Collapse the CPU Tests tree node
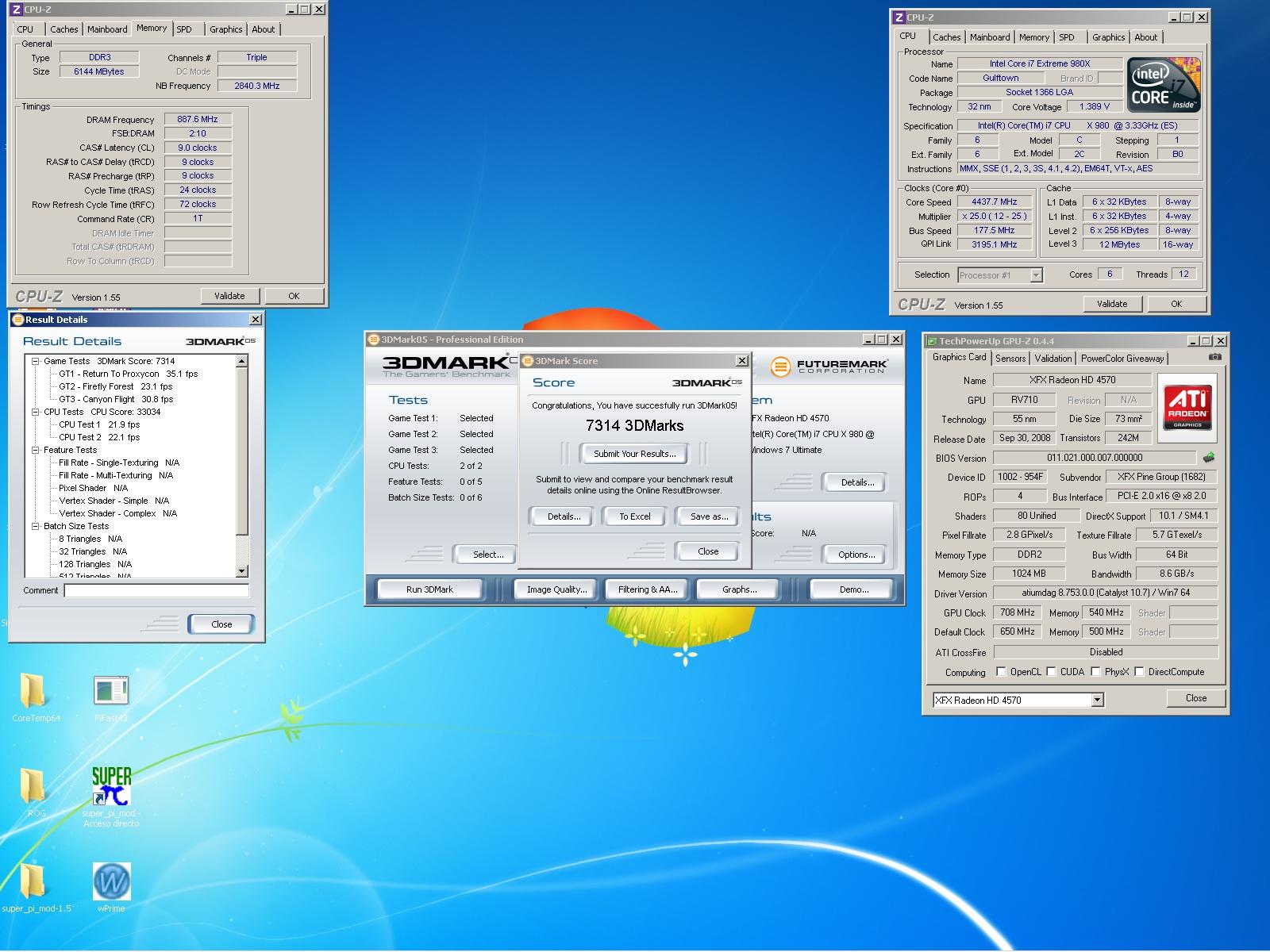This screenshot has height=952, width=1270. click(36, 412)
